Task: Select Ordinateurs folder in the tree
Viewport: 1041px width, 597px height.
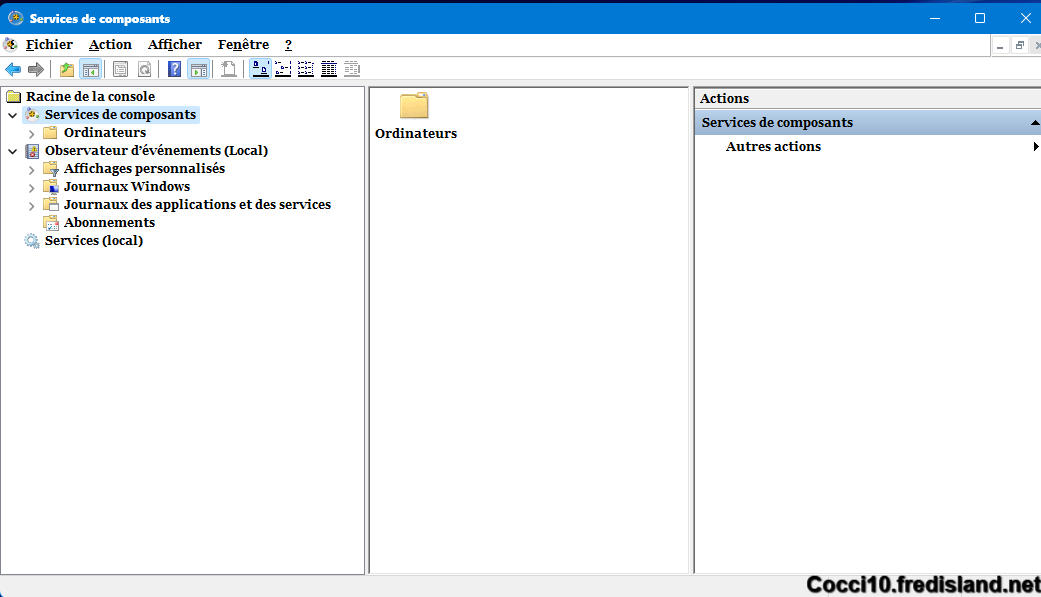Action: 105,132
